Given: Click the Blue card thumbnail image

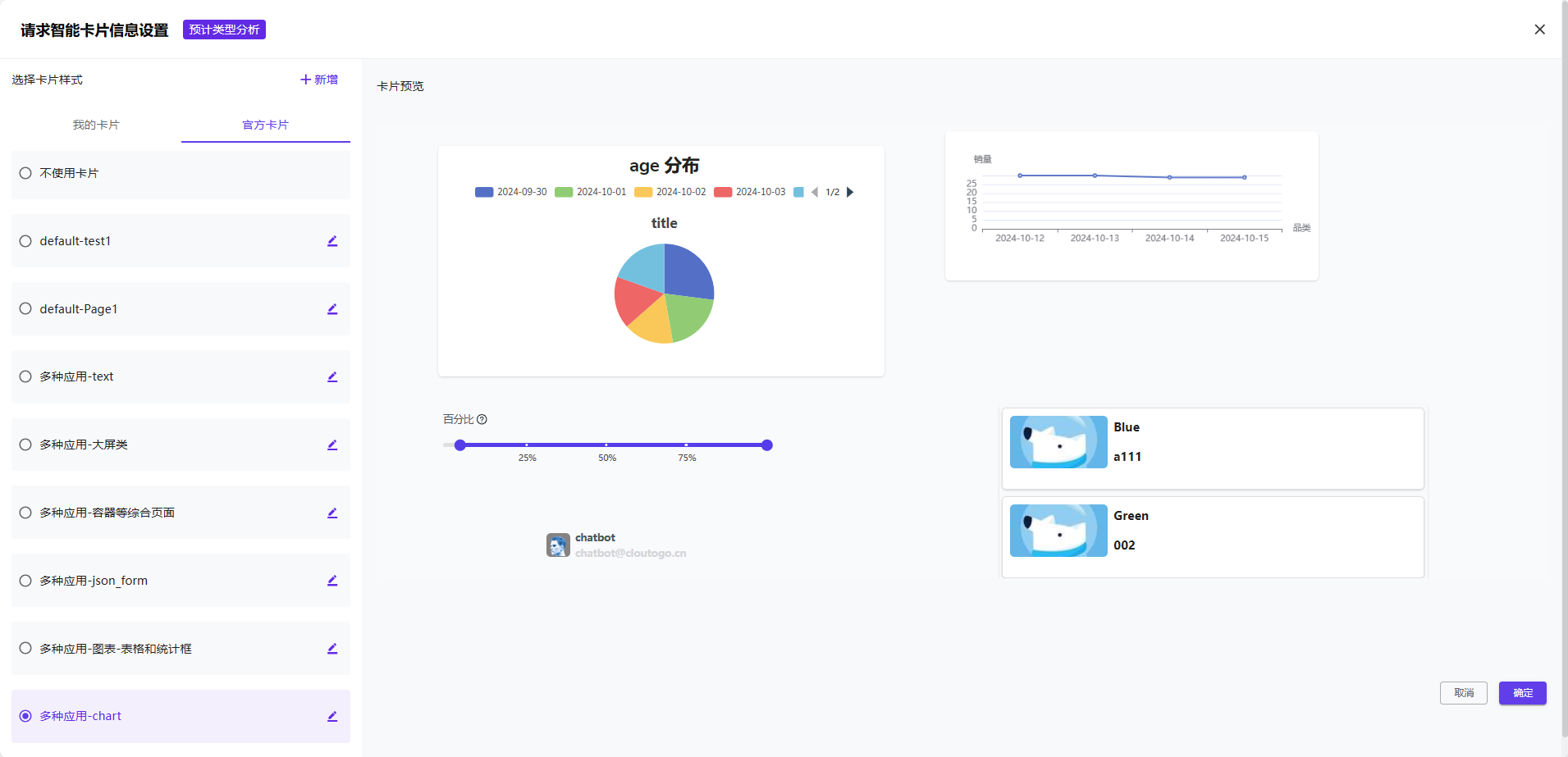Looking at the screenshot, I should [1058, 442].
